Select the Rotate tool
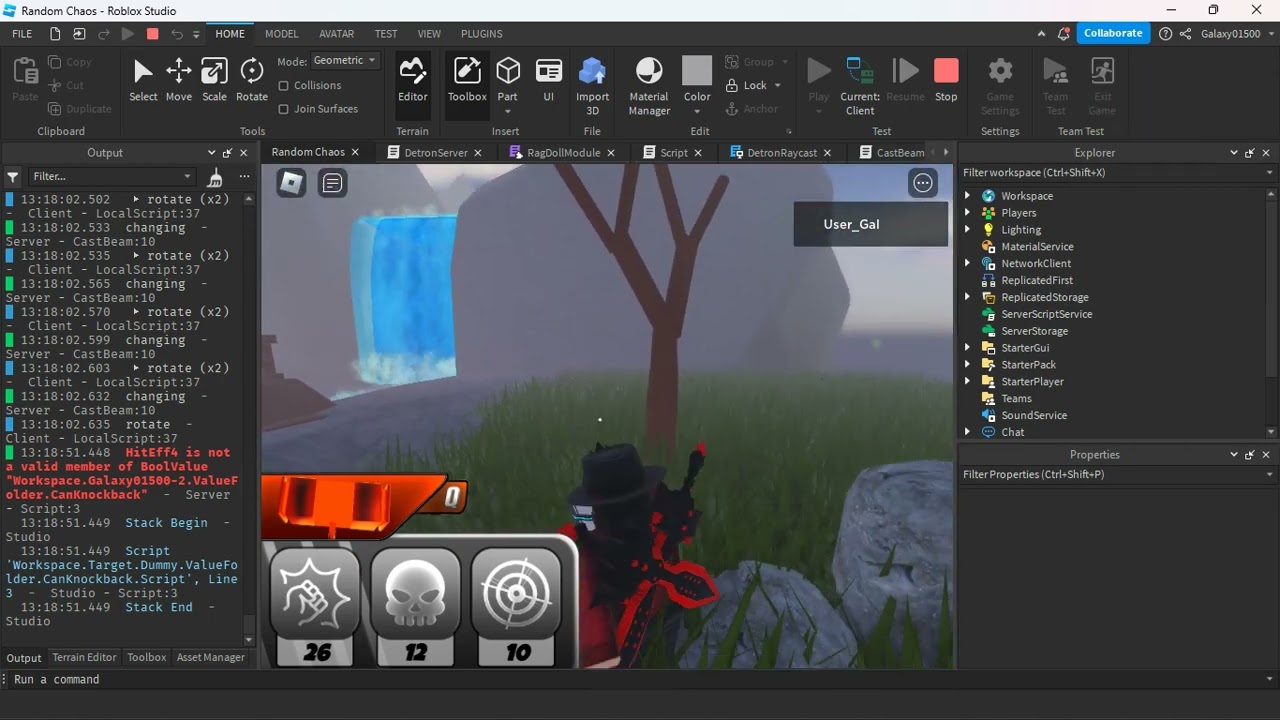Screen dimensions: 1280x720 (x=252, y=79)
